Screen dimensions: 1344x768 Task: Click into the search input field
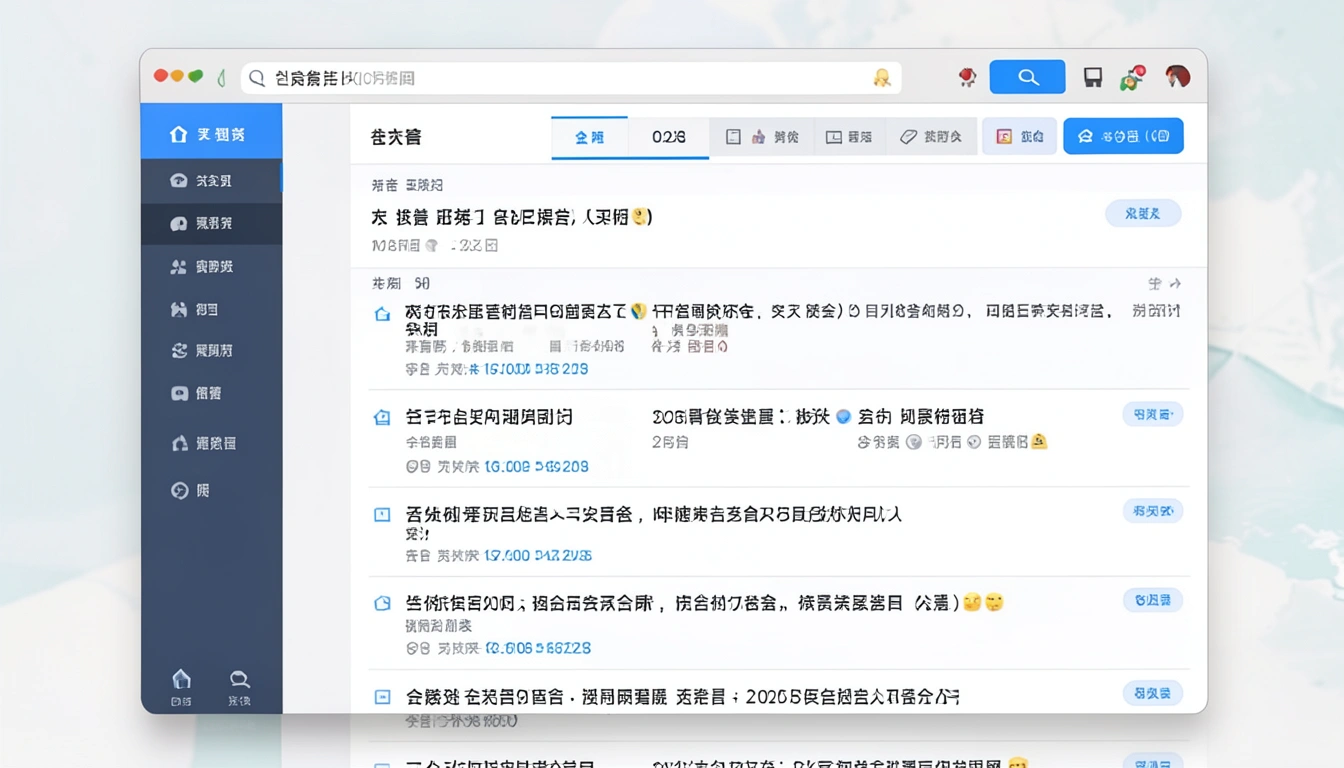tap(560, 78)
